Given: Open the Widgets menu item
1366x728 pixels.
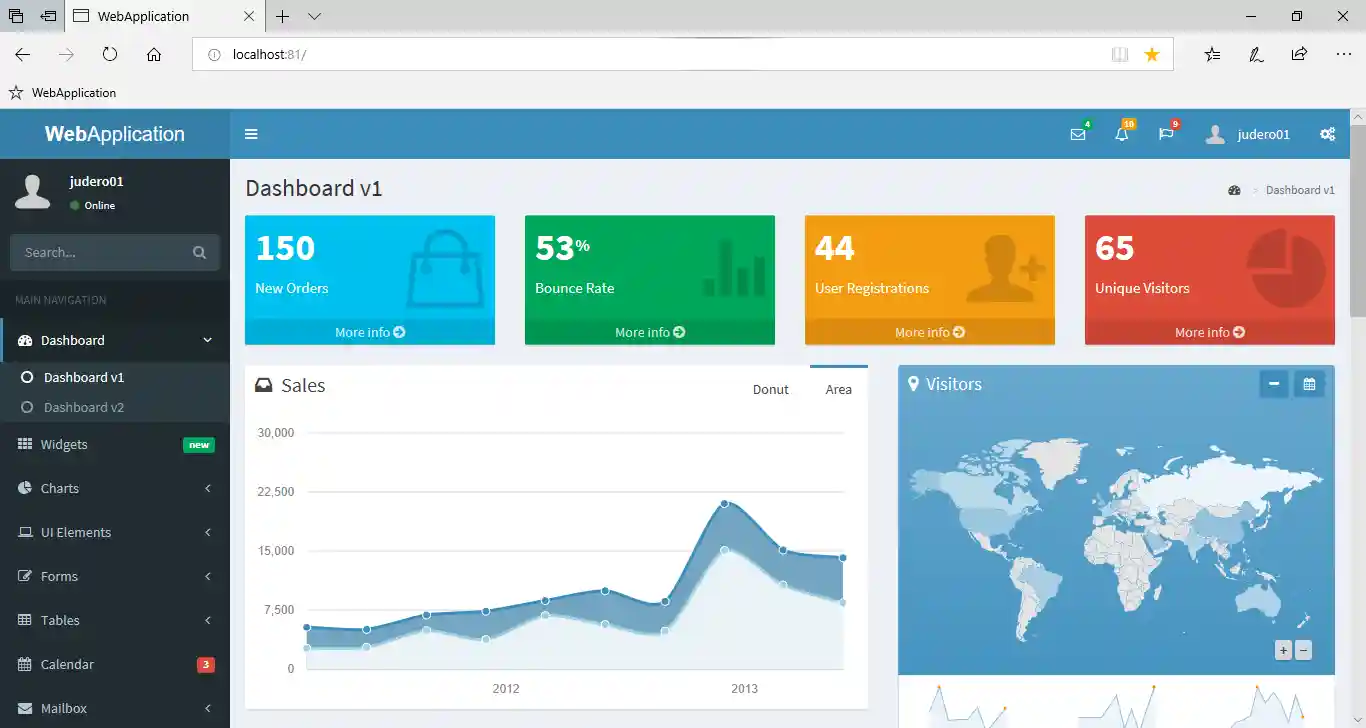Looking at the screenshot, I should (x=115, y=444).
